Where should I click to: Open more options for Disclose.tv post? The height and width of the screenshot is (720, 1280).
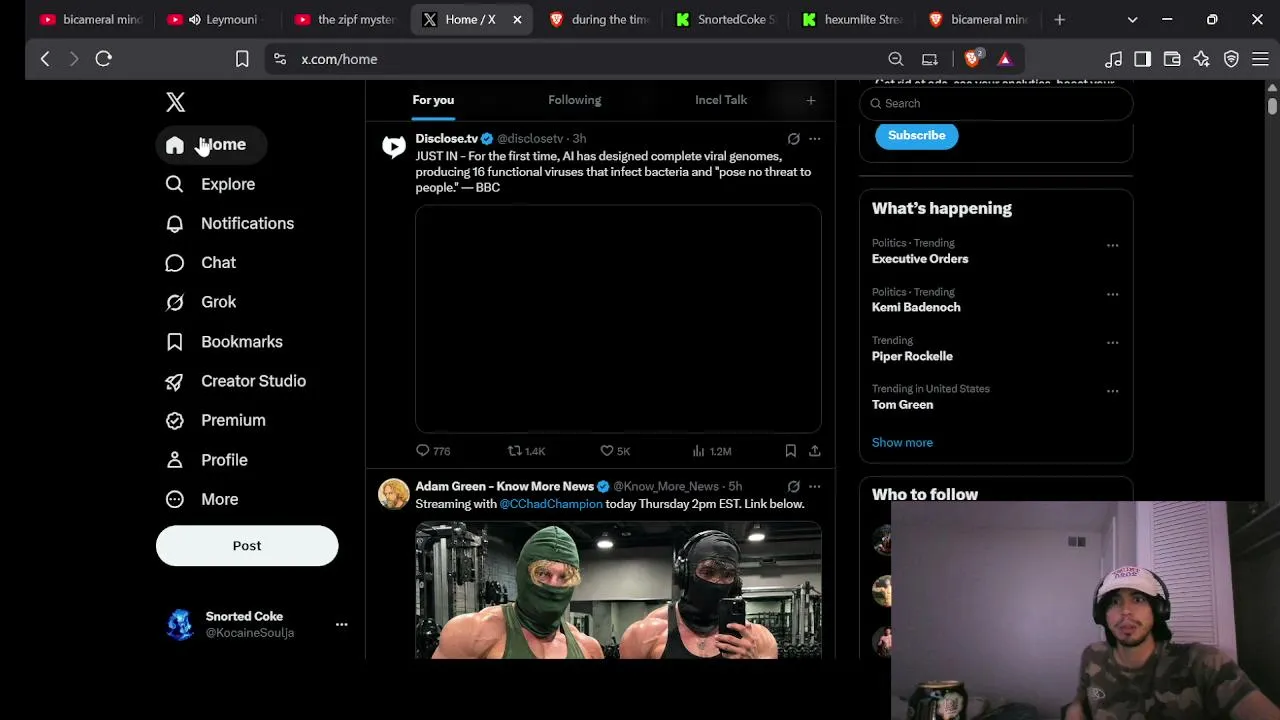click(x=815, y=139)
